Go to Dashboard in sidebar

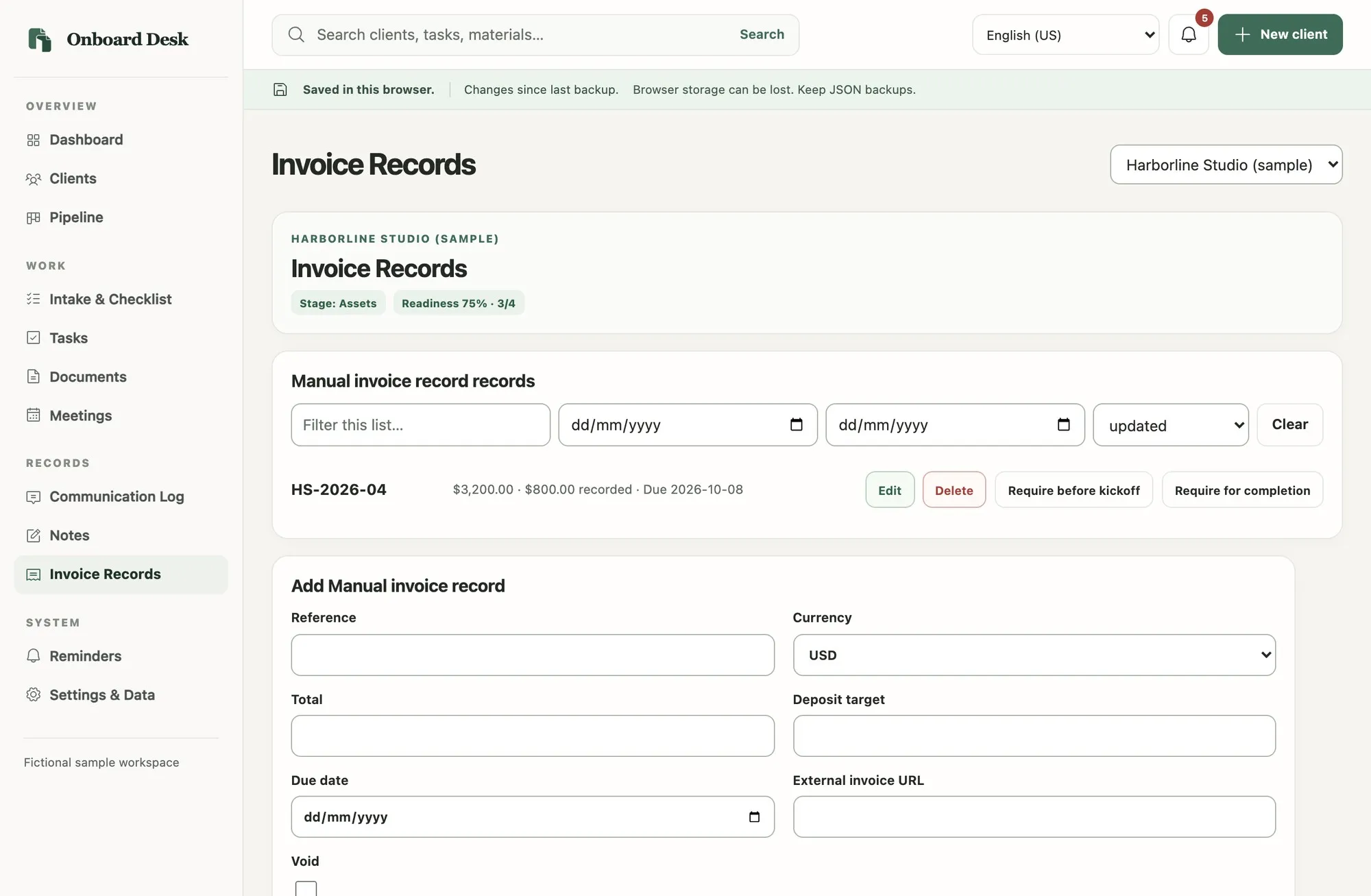click(x=121, y=140)
